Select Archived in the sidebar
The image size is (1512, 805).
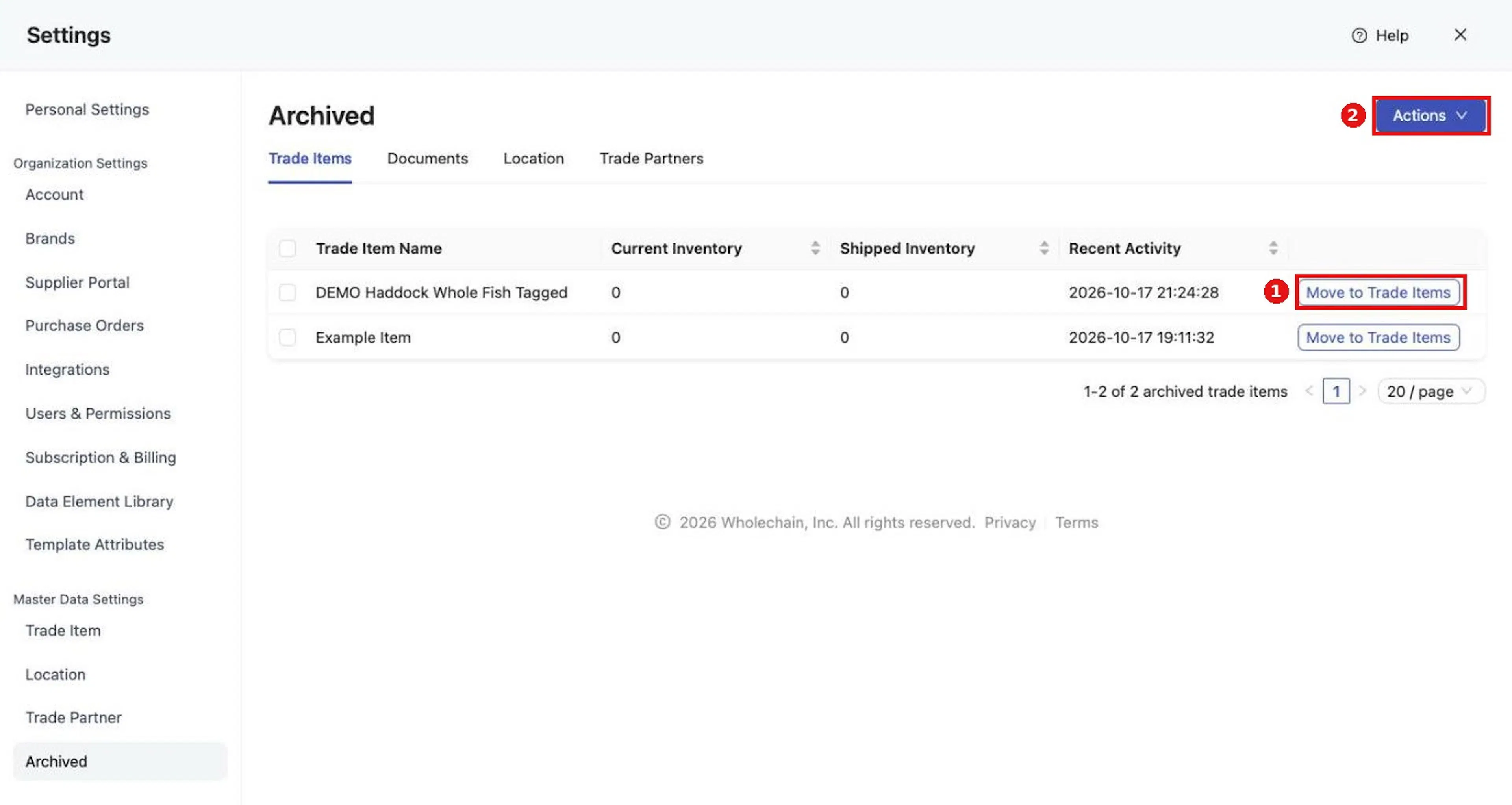pyautogui.click(x=120, y=762)
